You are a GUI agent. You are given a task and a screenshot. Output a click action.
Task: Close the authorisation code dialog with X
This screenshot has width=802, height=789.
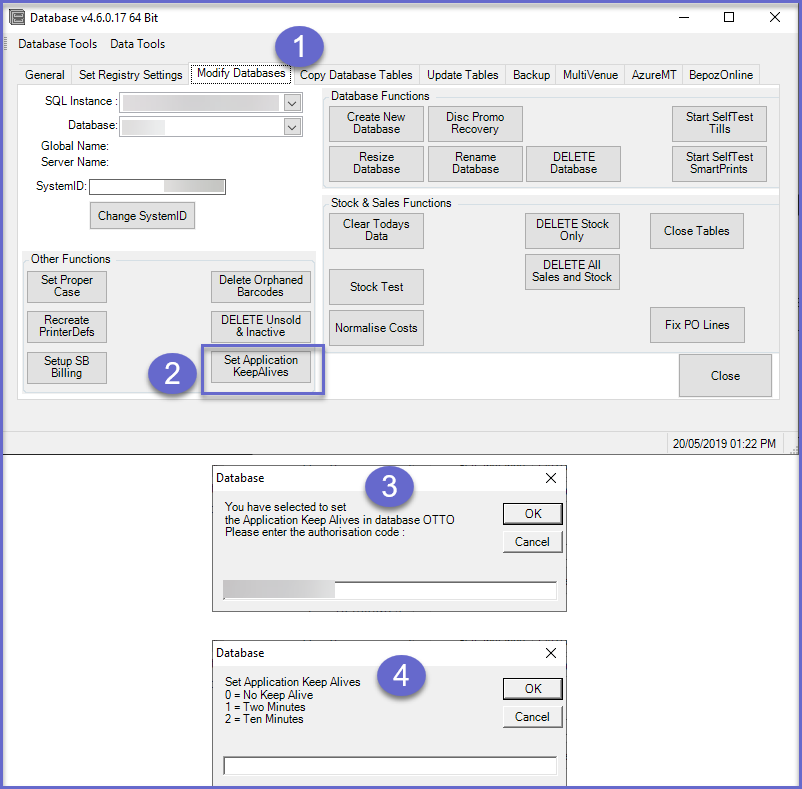coord(550,478)
